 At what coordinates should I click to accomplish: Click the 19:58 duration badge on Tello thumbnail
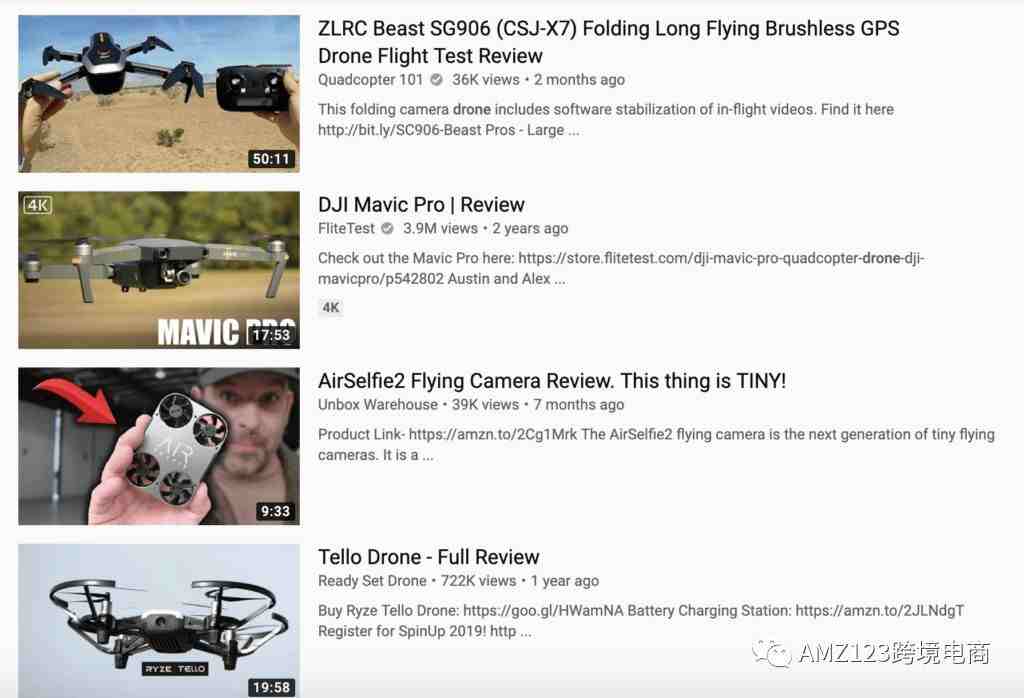coord(271,687)
